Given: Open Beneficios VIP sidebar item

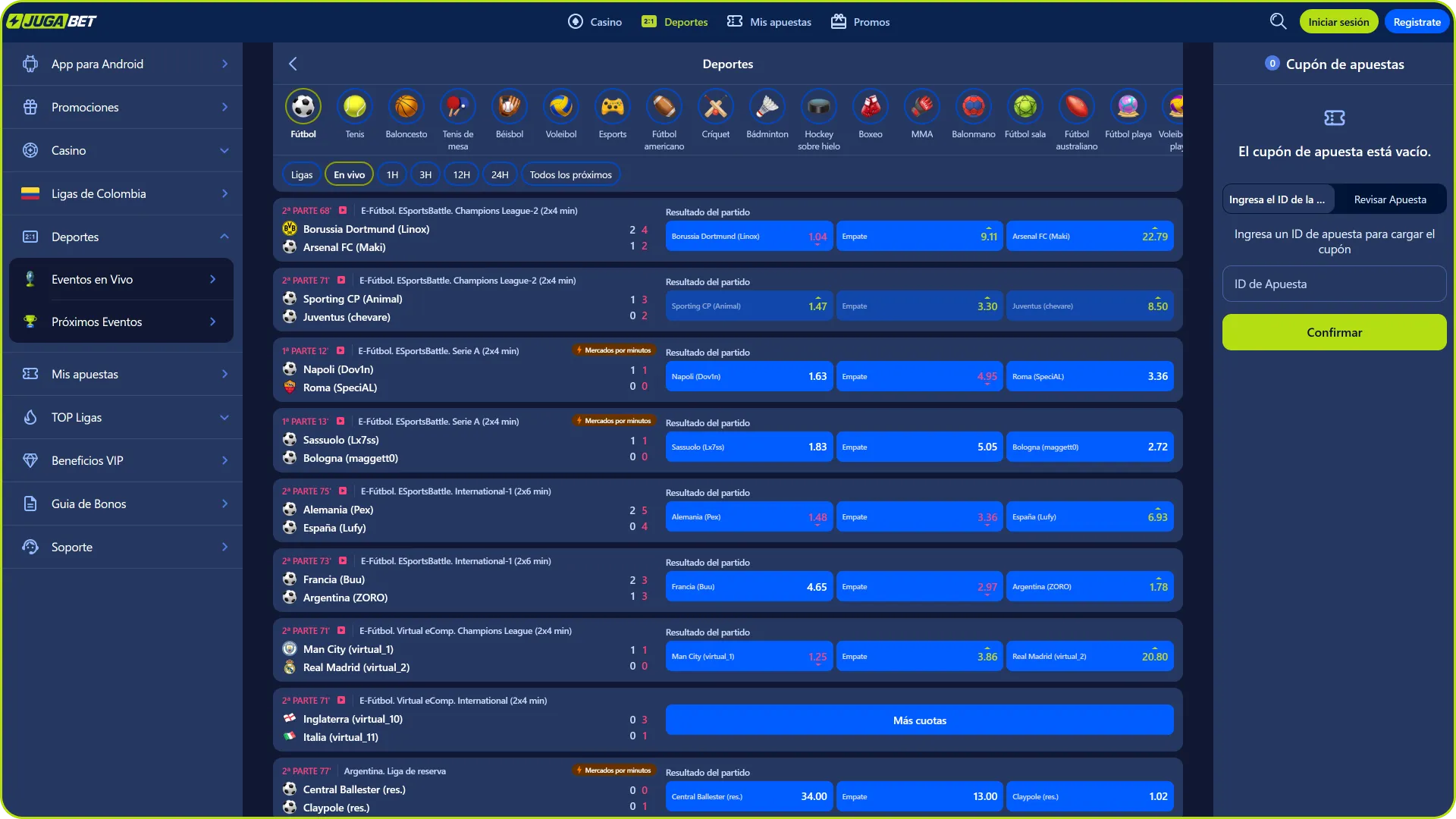Looking at the screenshot, I should click(123, 460).
